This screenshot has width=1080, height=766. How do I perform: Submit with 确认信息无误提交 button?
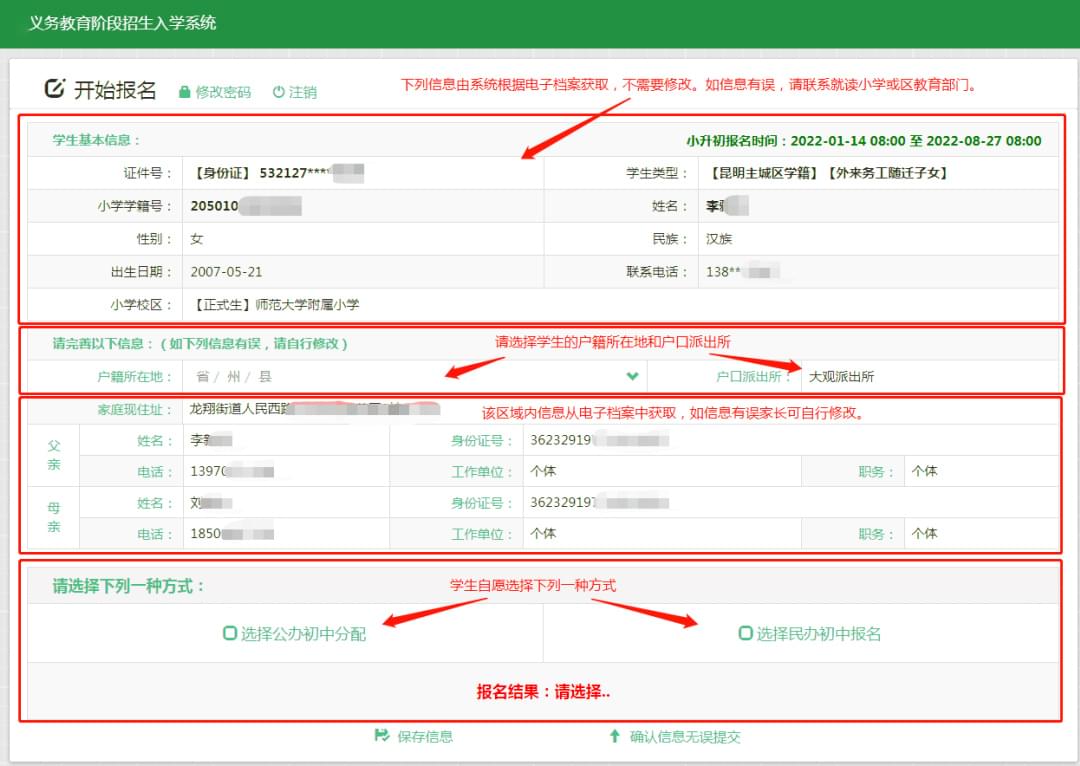684,736
